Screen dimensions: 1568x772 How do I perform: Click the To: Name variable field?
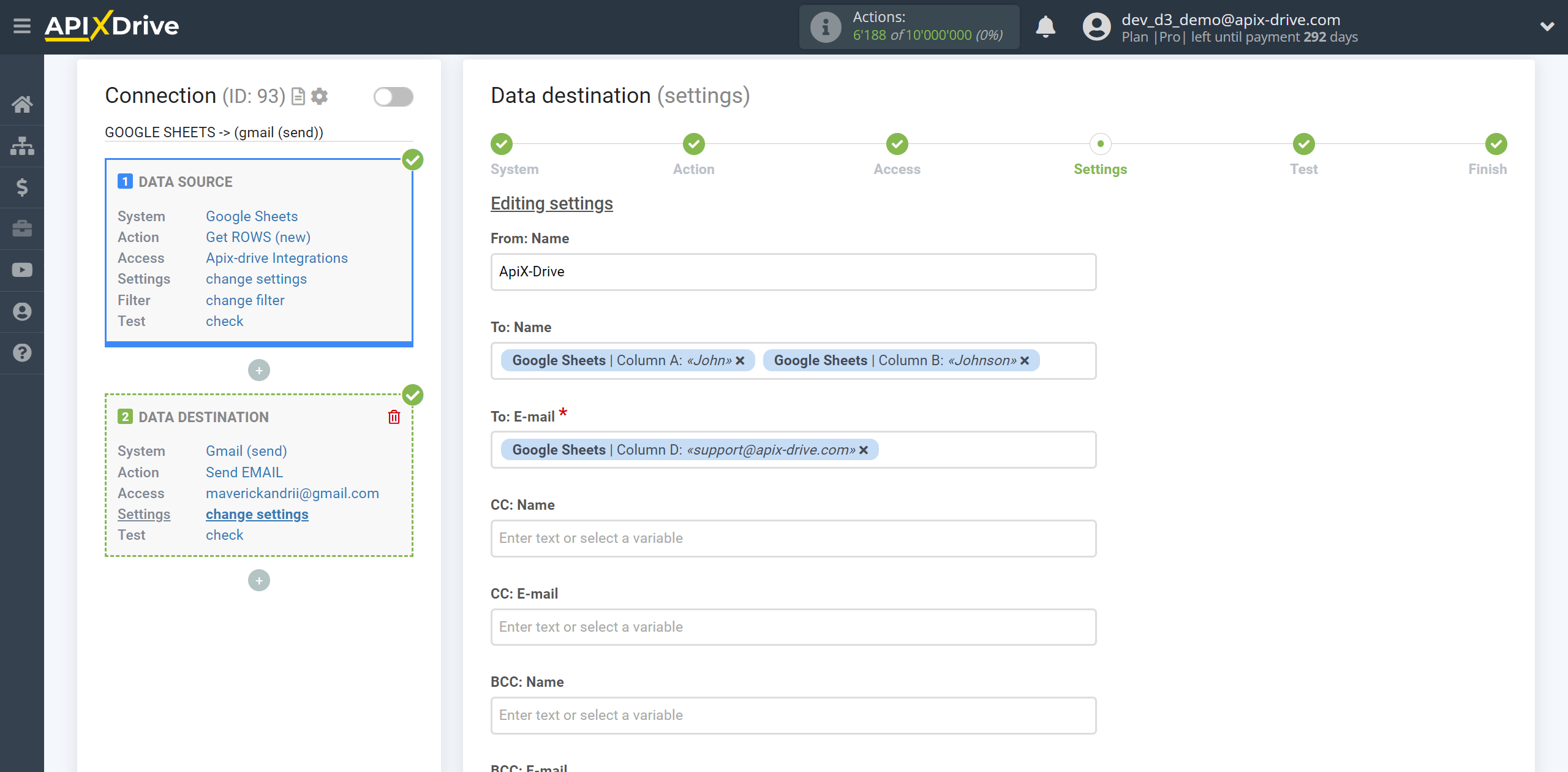793,361
